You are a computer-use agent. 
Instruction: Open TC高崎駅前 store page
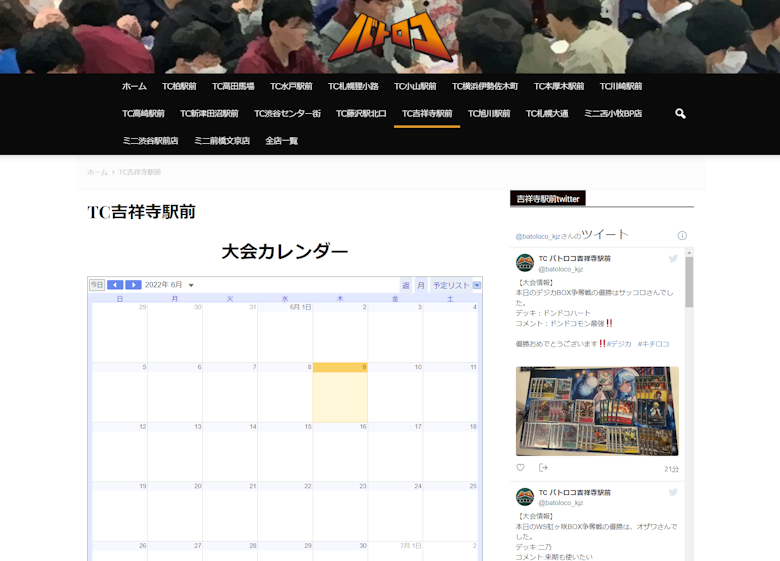click(x=143, y=114)
